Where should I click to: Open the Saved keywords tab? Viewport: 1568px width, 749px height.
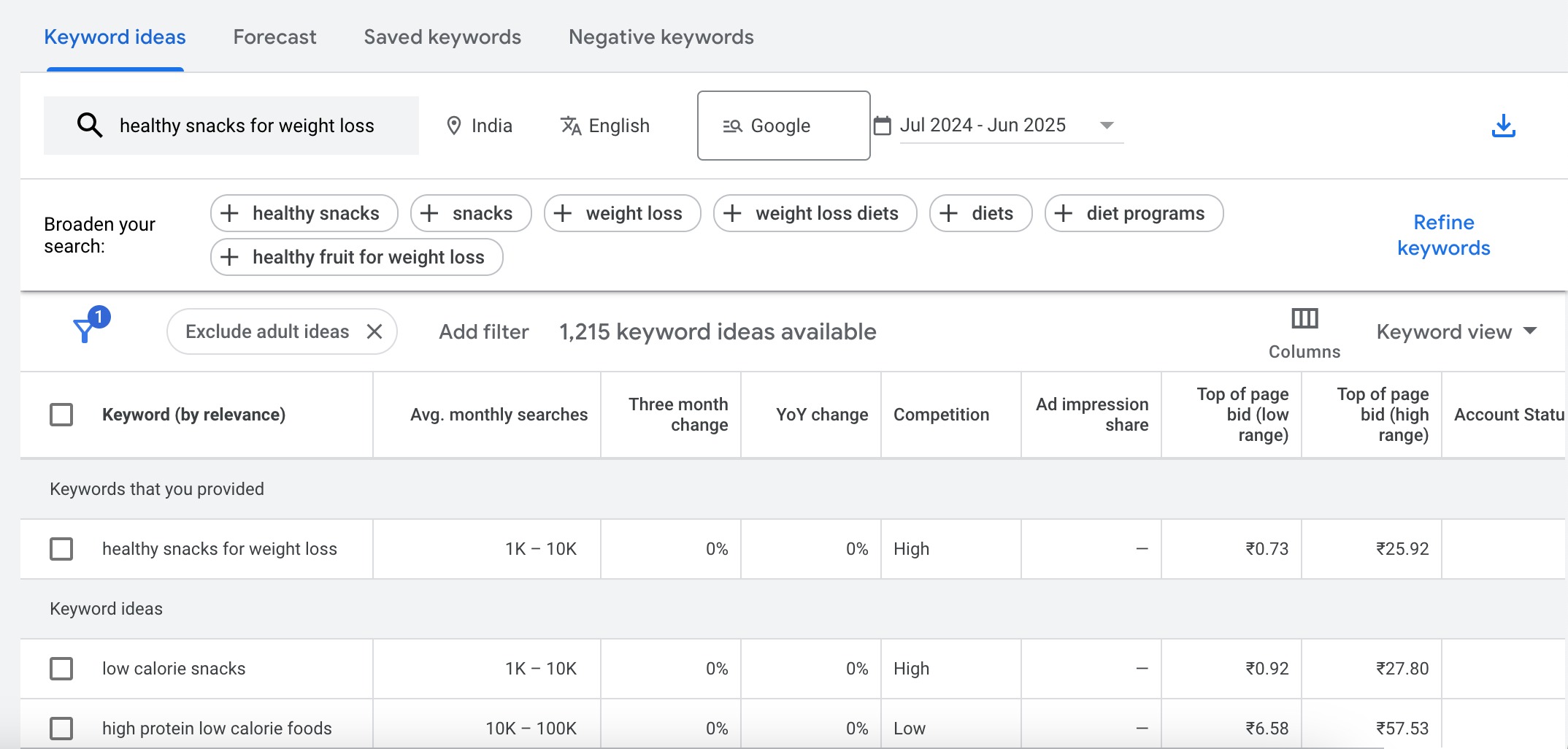coord(442,37)
